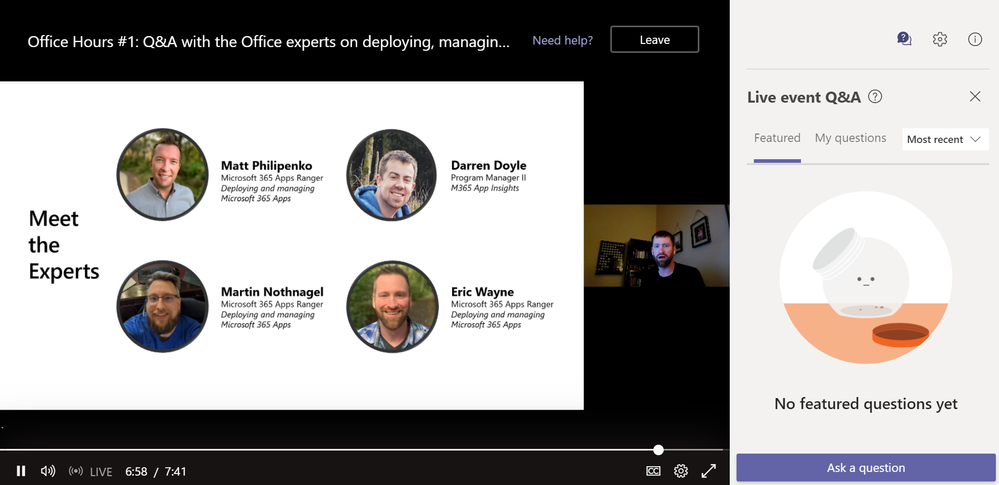Click the Ask a question button

coord(866,468)
